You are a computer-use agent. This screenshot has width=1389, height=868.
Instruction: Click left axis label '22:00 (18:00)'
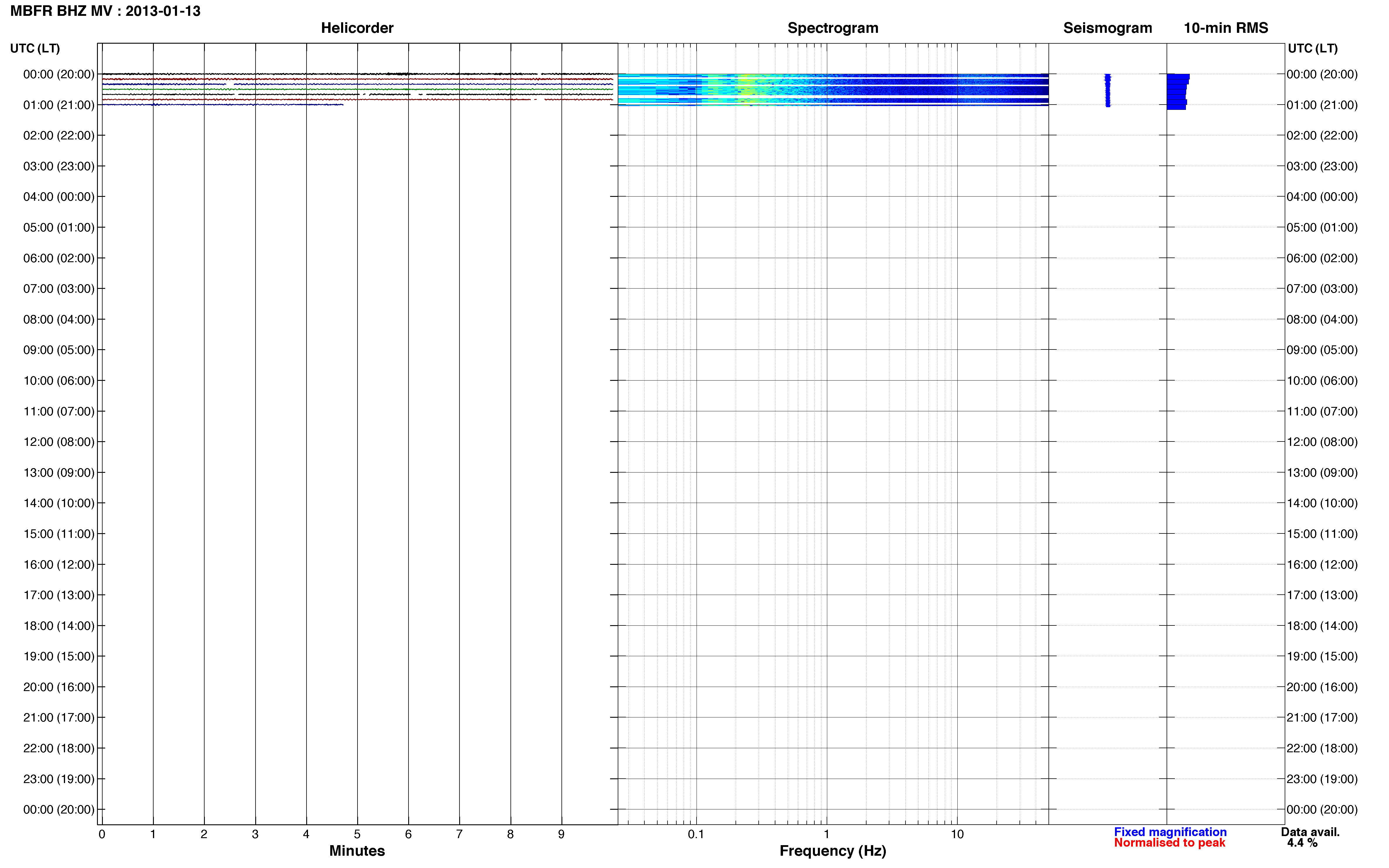tap(59, 748)
